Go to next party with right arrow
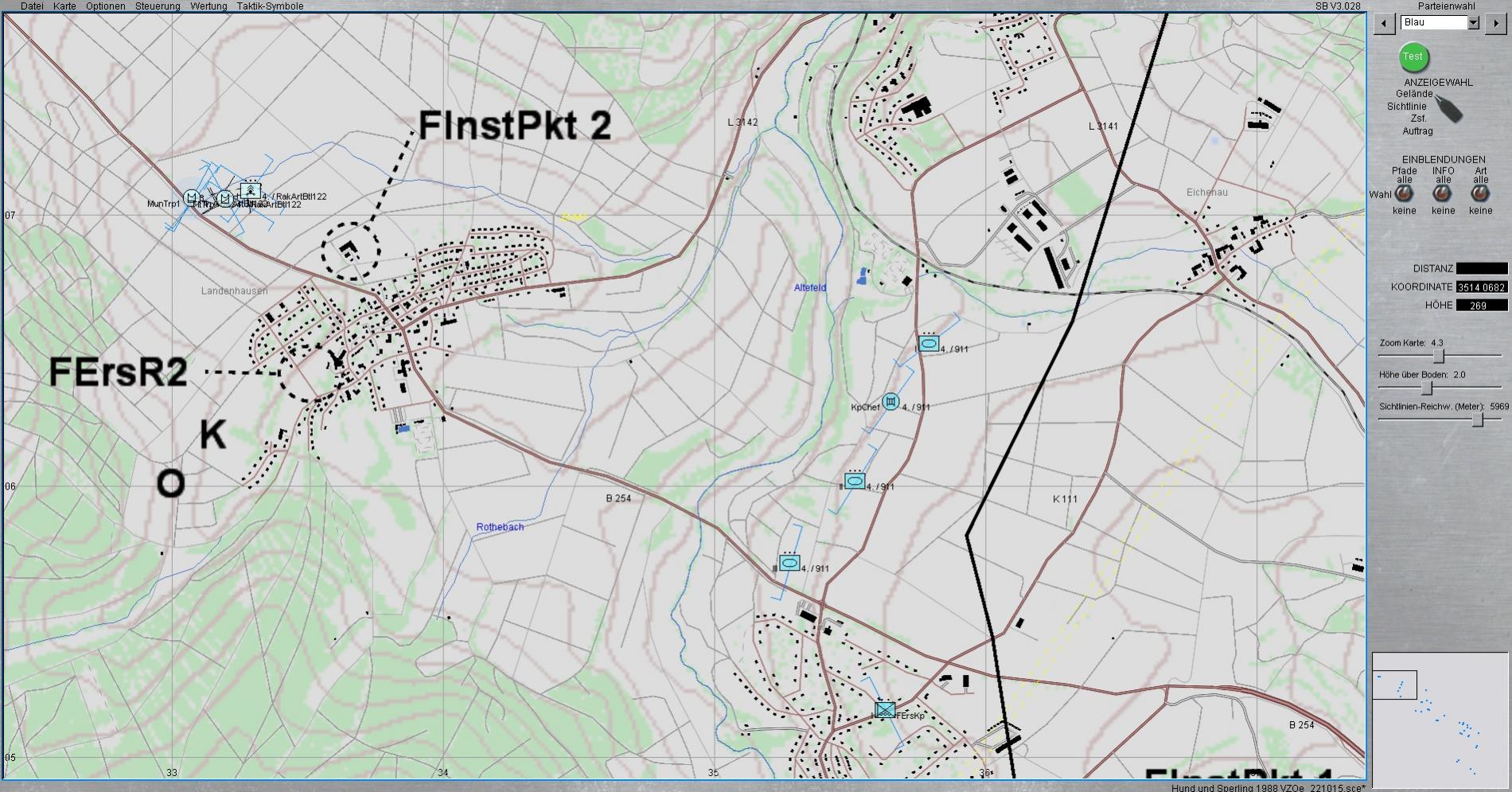Viewport: 1512px width, 792px height. (1494, 23)
